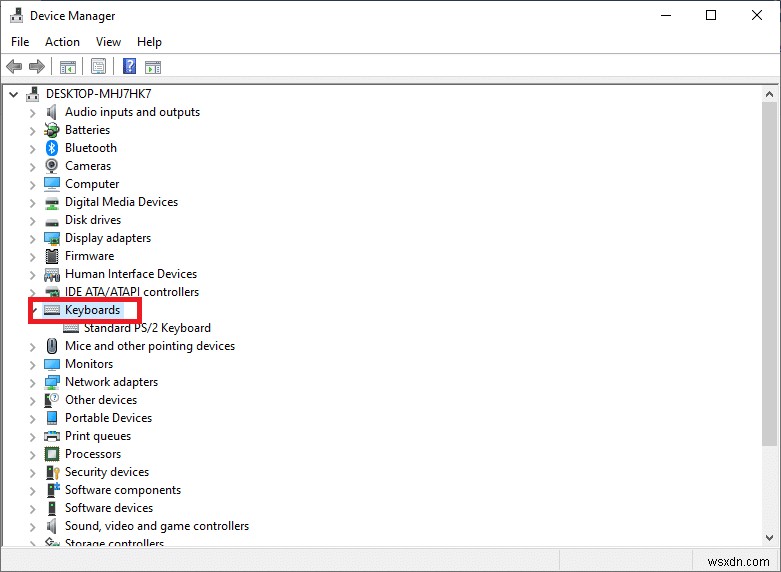Click the Standard PS/2 Keyboard device icon
The image size is (781, 572).
(71, 328)
